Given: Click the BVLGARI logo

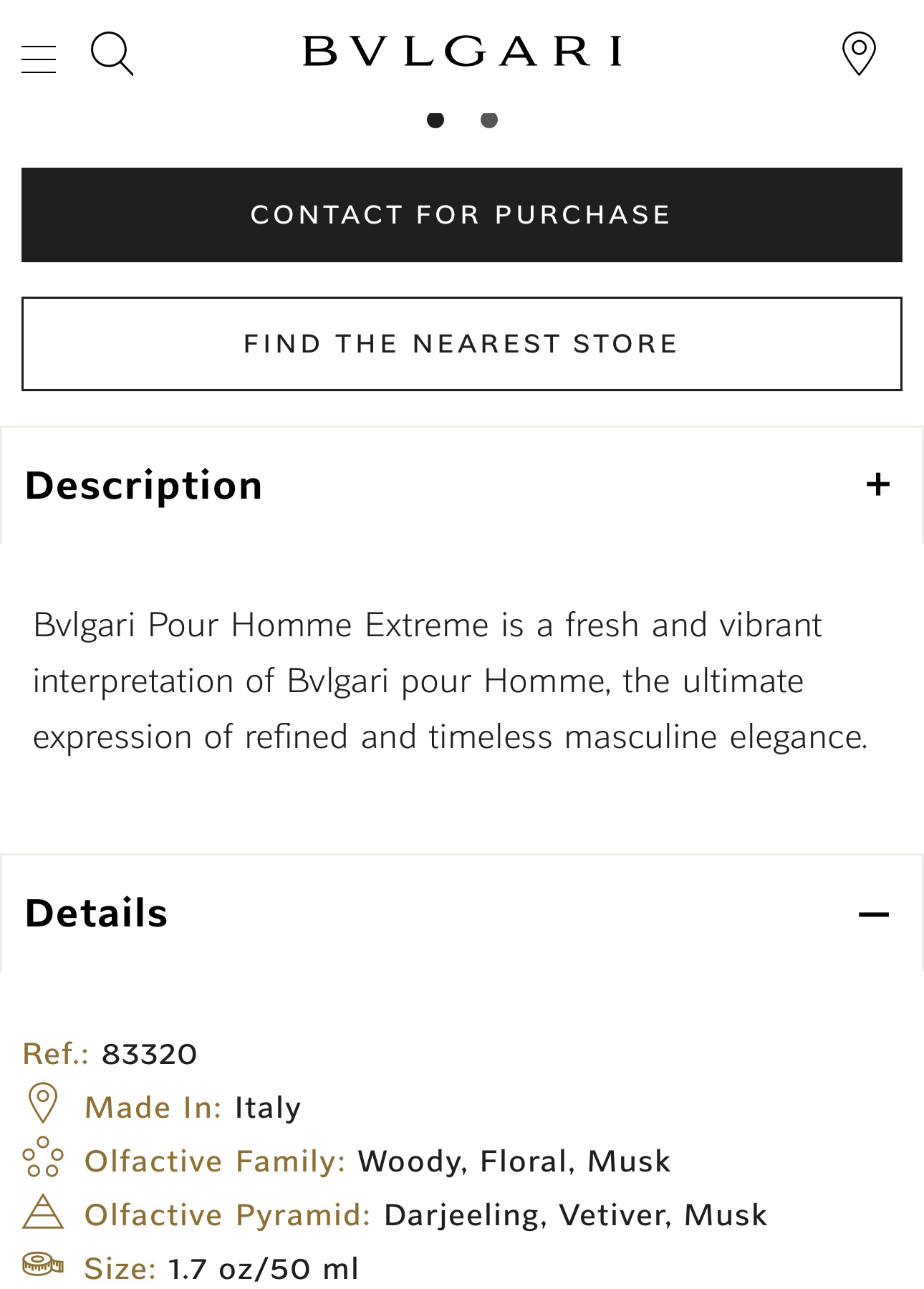Looking at the screenshot, I should pos(462,52).
